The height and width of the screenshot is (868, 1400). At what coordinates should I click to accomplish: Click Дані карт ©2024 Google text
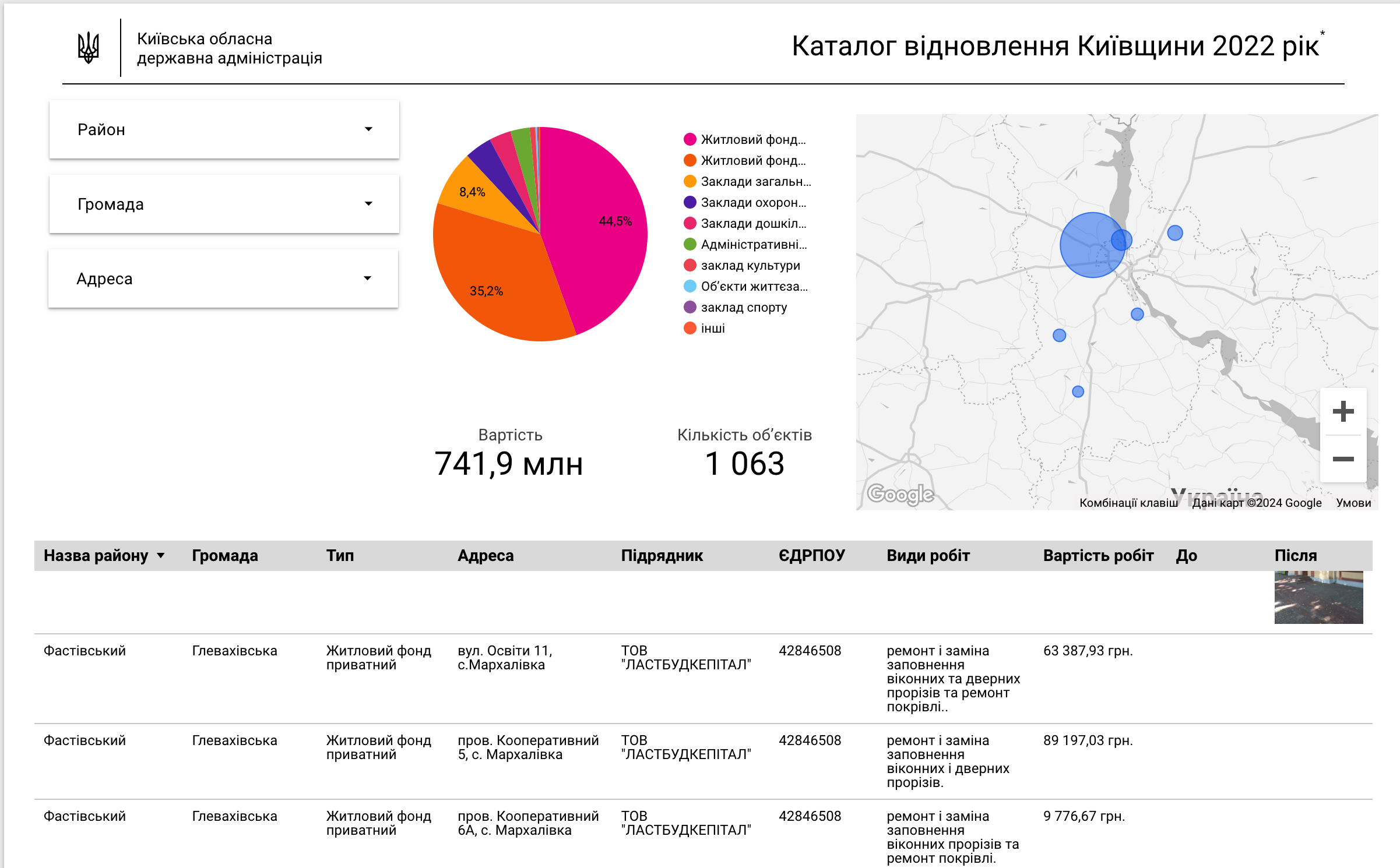[x=1257, y=503]
